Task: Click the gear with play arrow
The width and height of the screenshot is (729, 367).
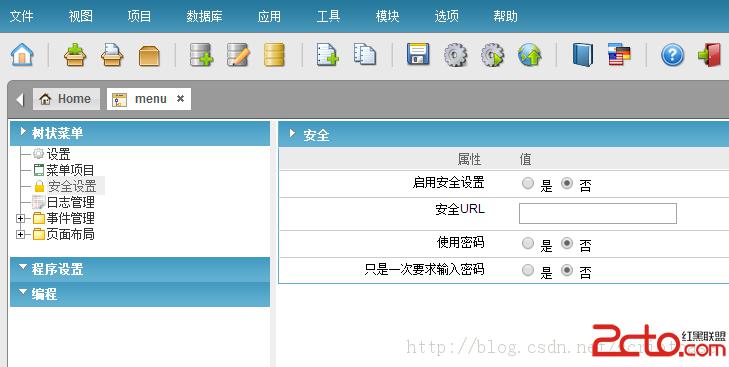Action: [492, 55]
